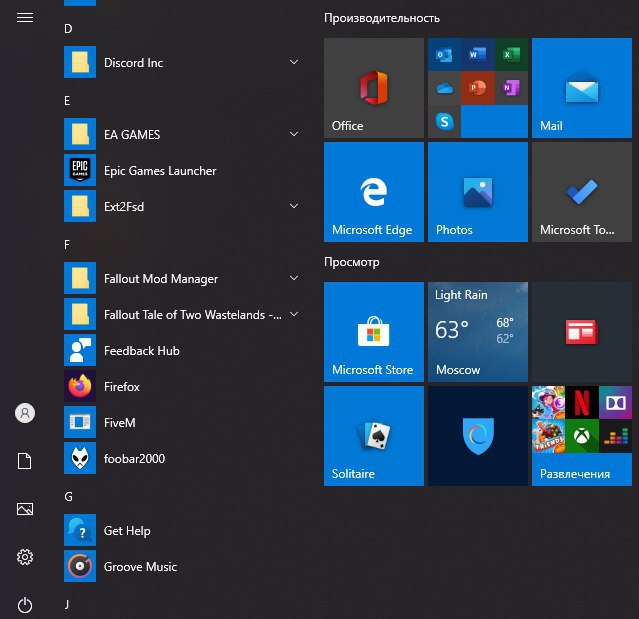Open Feedback Hub app

point(183,350)
